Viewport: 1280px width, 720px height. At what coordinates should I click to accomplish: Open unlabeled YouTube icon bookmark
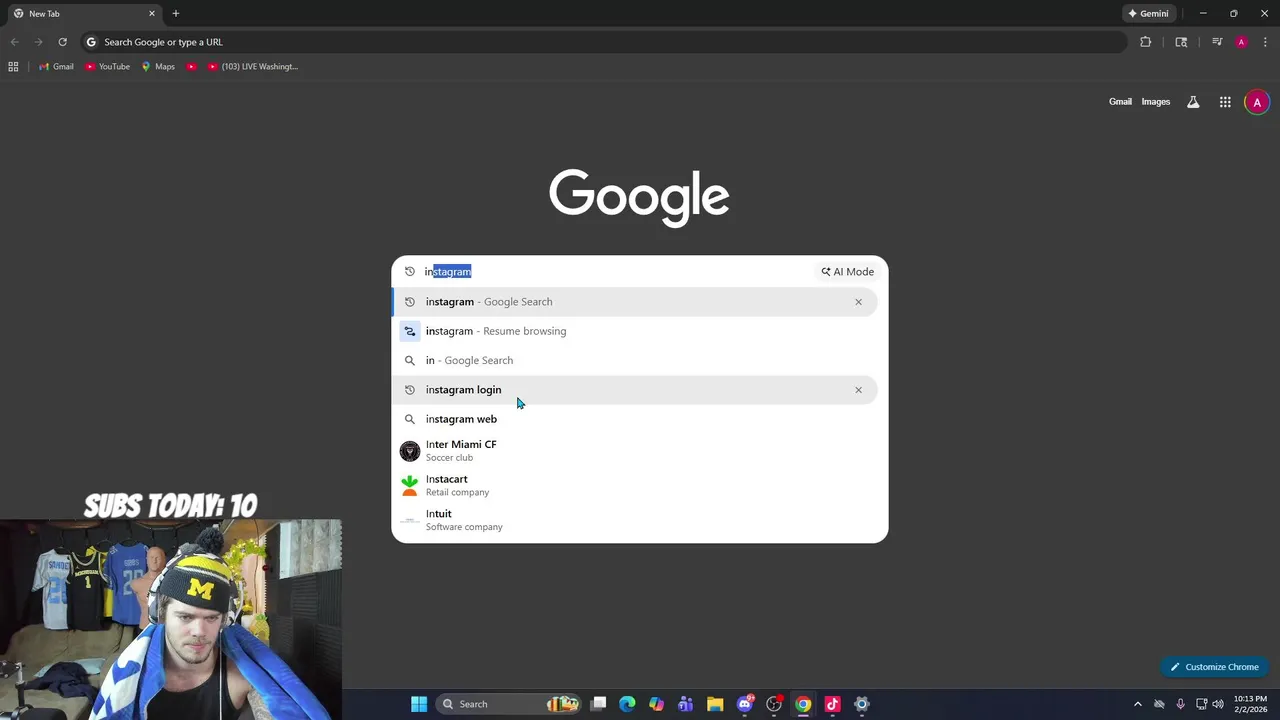click(191, 67)
